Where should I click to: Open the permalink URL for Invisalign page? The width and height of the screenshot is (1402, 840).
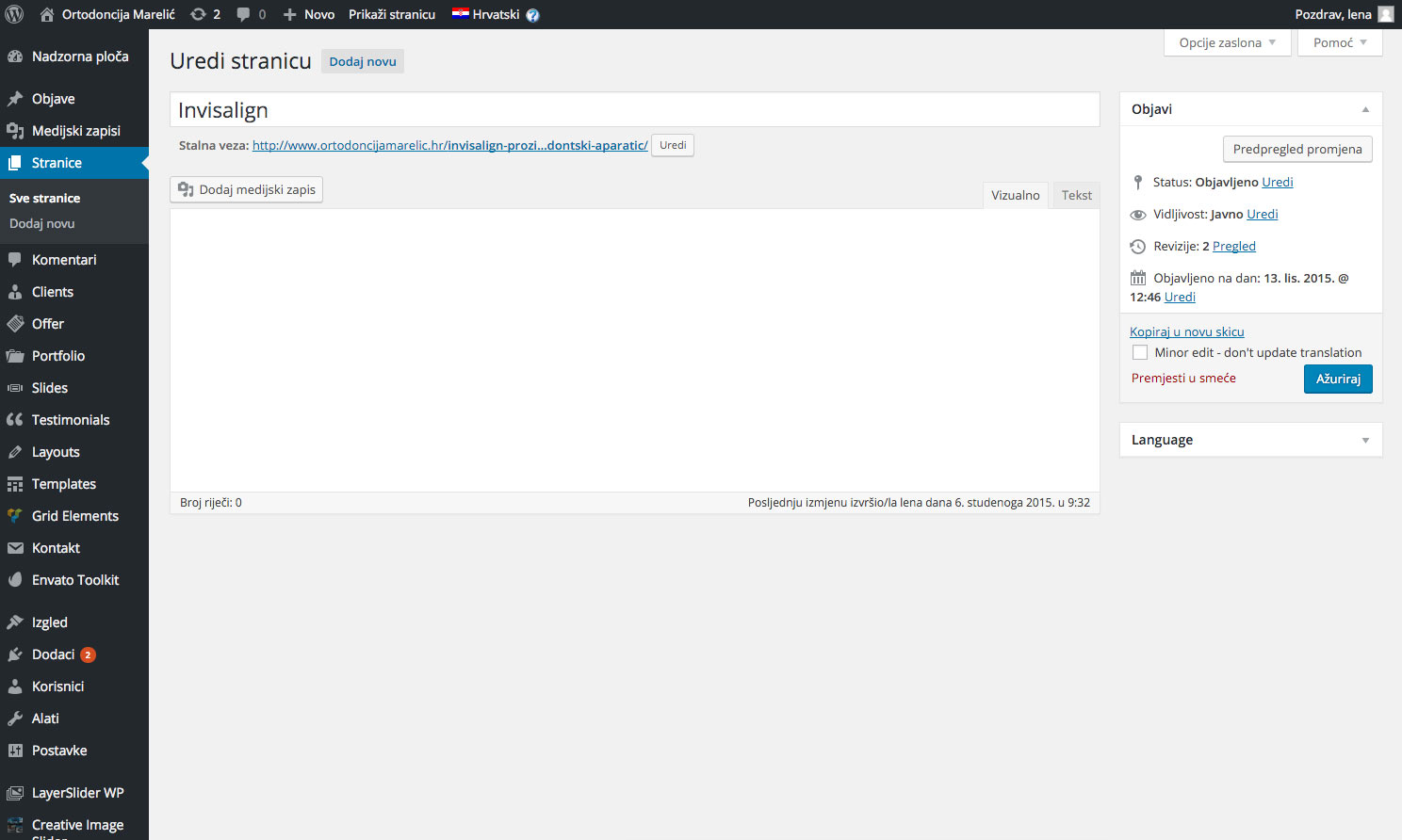[x=450, y=145]
